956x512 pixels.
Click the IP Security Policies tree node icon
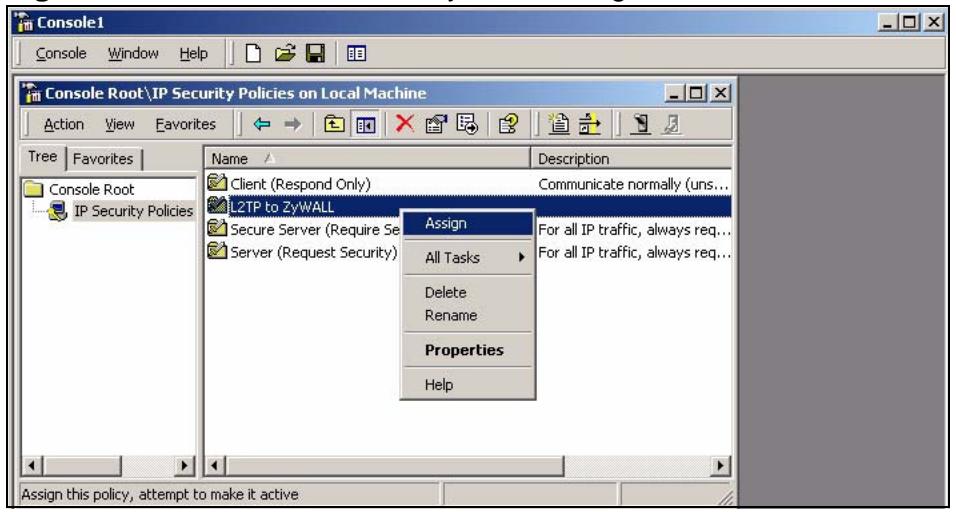(58, 212)
